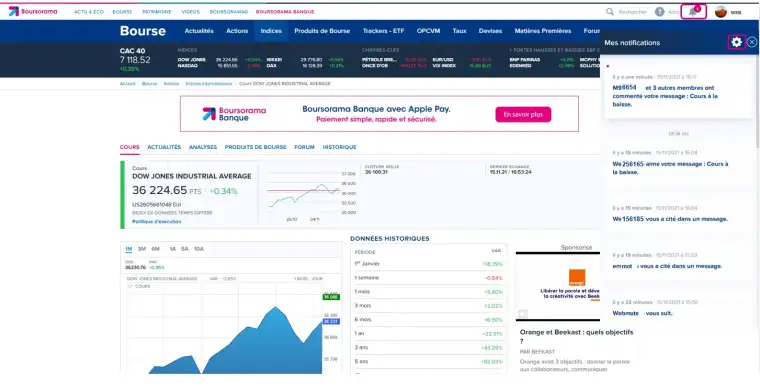Go to Indices in Bourse navigation
The image size is (760, 388).
(271, 31)
